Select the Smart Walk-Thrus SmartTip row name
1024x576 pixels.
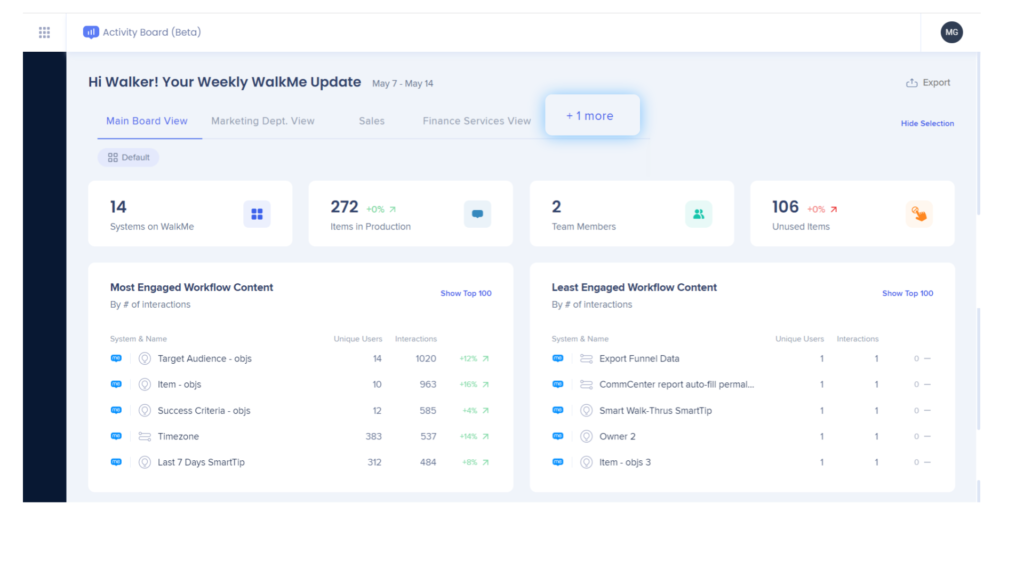point(656,411)
